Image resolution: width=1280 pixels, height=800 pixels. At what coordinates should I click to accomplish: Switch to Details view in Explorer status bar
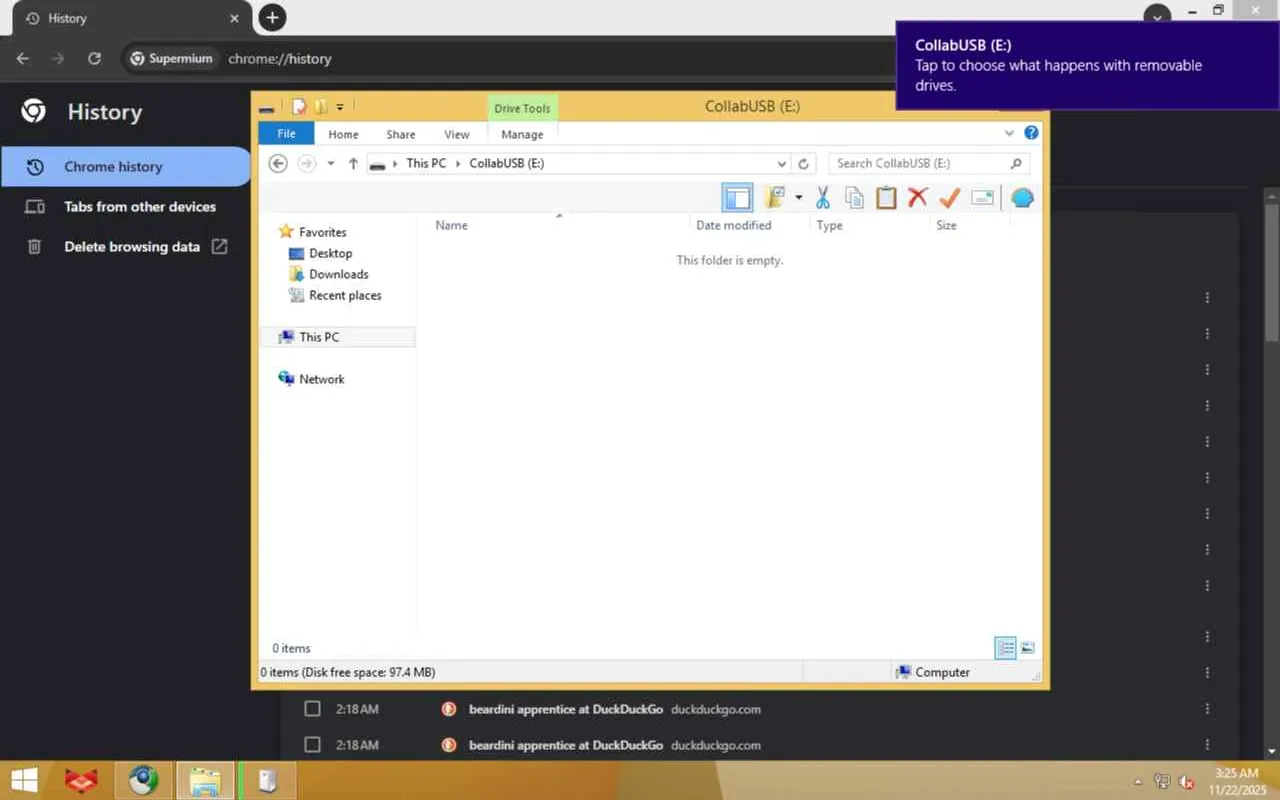(1006, 648)
